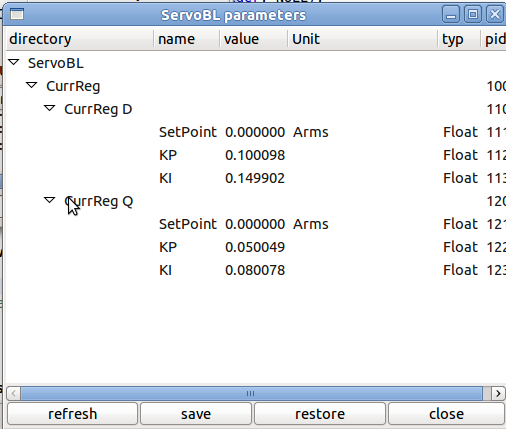Screen dimensions: 508x429
Task: Click the restore button
Action: [x=320, y=414]
